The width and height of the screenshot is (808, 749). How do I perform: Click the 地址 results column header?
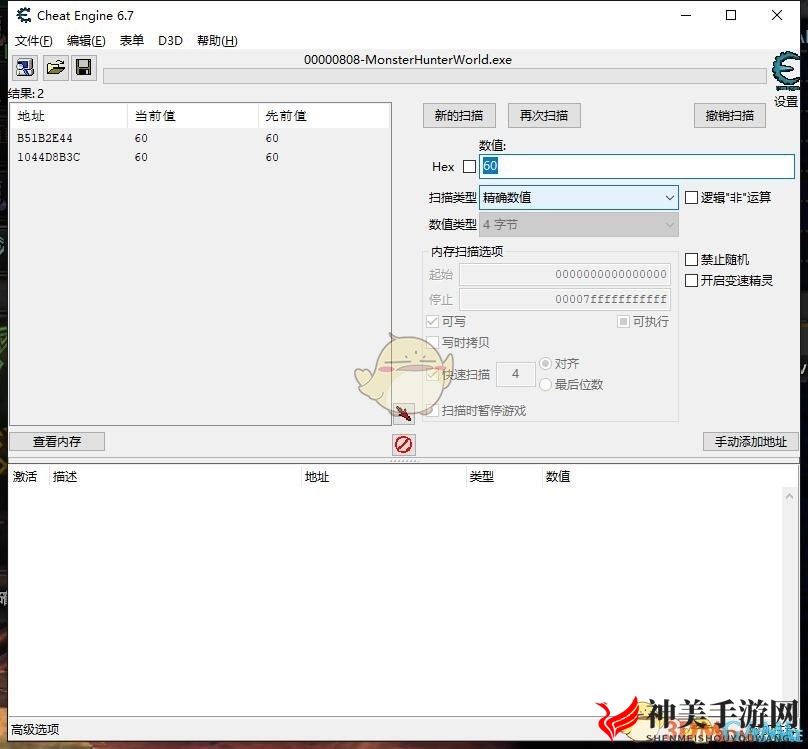tap(69, 116)
